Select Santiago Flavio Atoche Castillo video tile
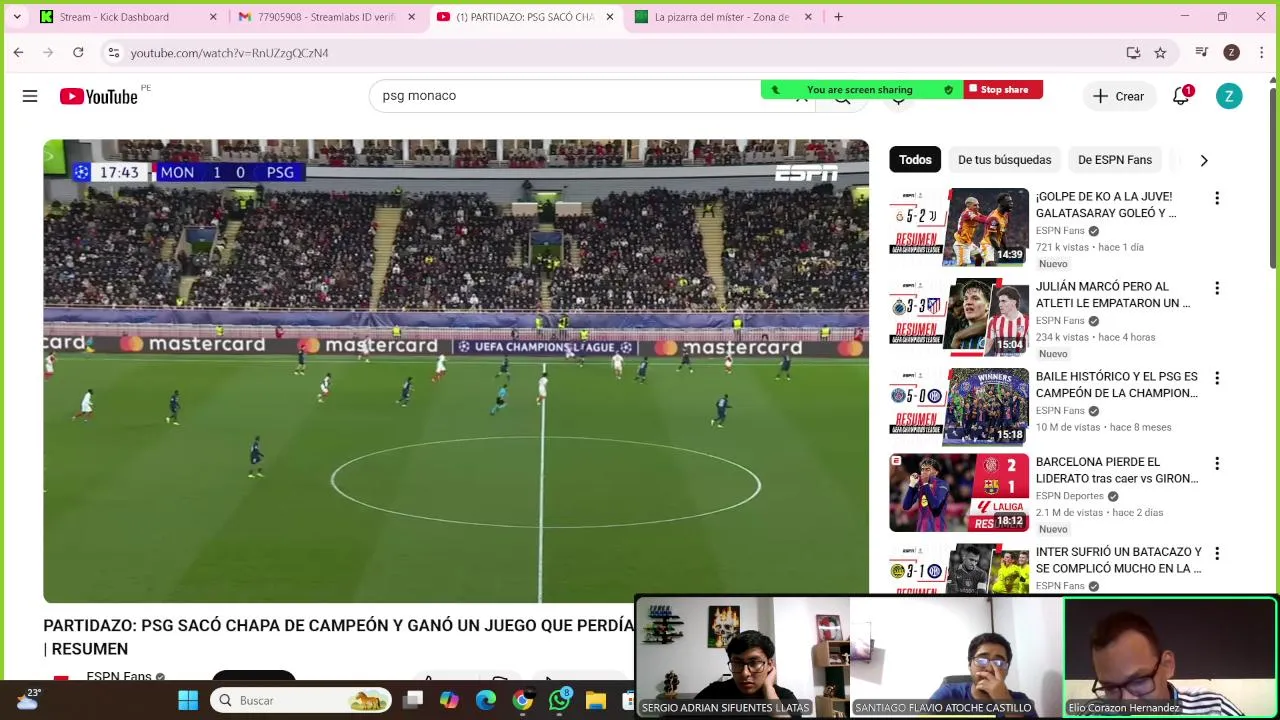This screenshot has width=1280, height=720. (x=957, y=657)
